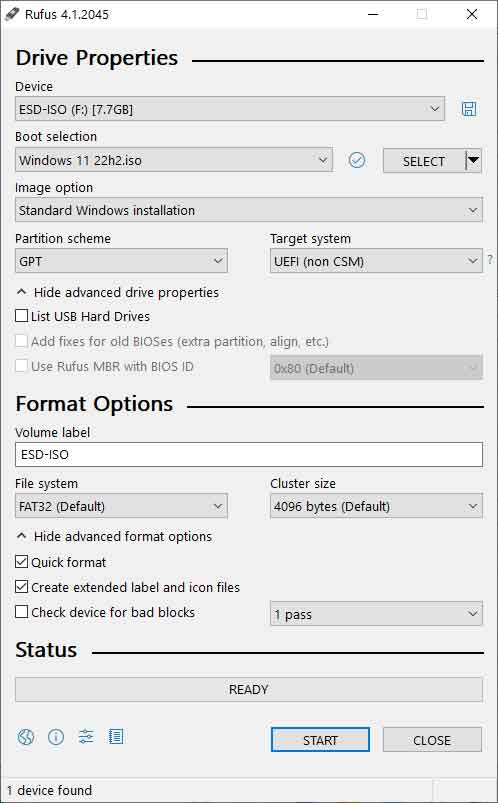Open the language globe icon
498x803 pixels.
pyautogui.click(x=26, y=737)
